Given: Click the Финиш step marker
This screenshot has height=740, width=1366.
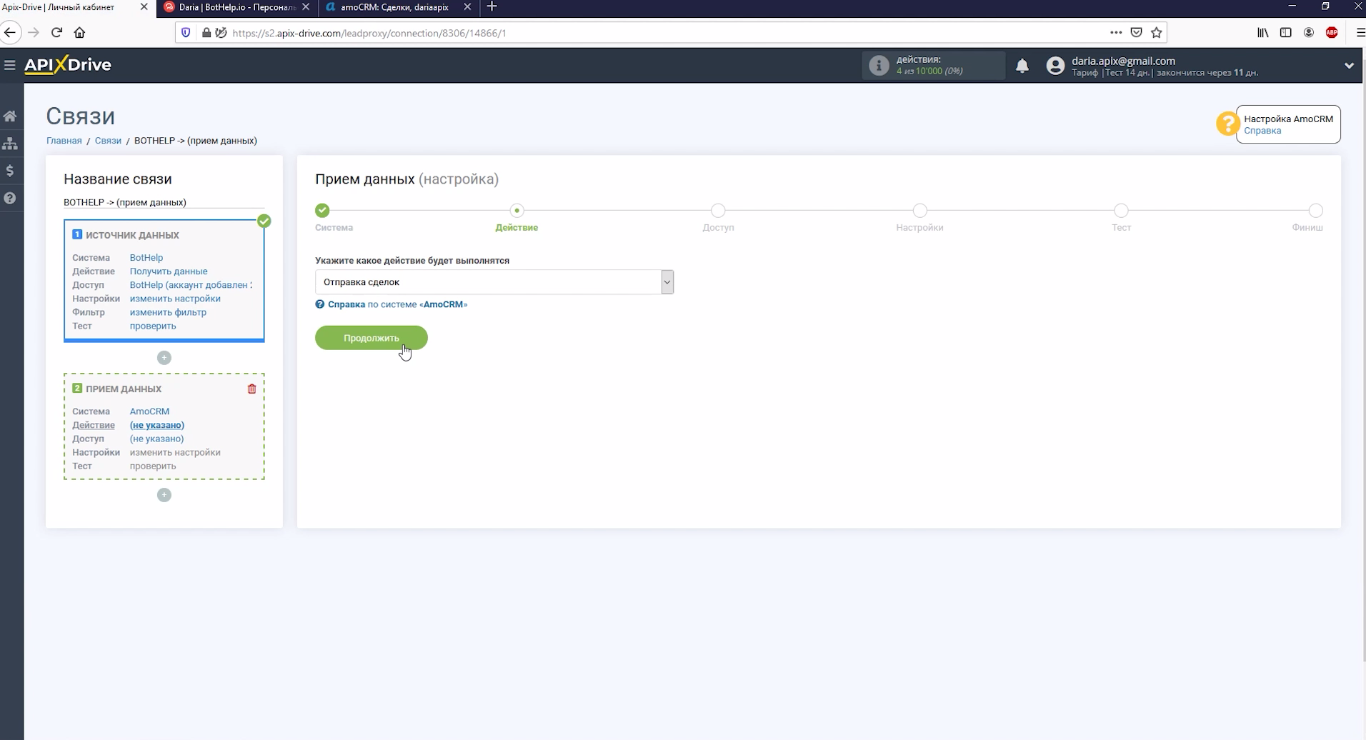Looking at the screenshot, I should [x=1316, y=211].
